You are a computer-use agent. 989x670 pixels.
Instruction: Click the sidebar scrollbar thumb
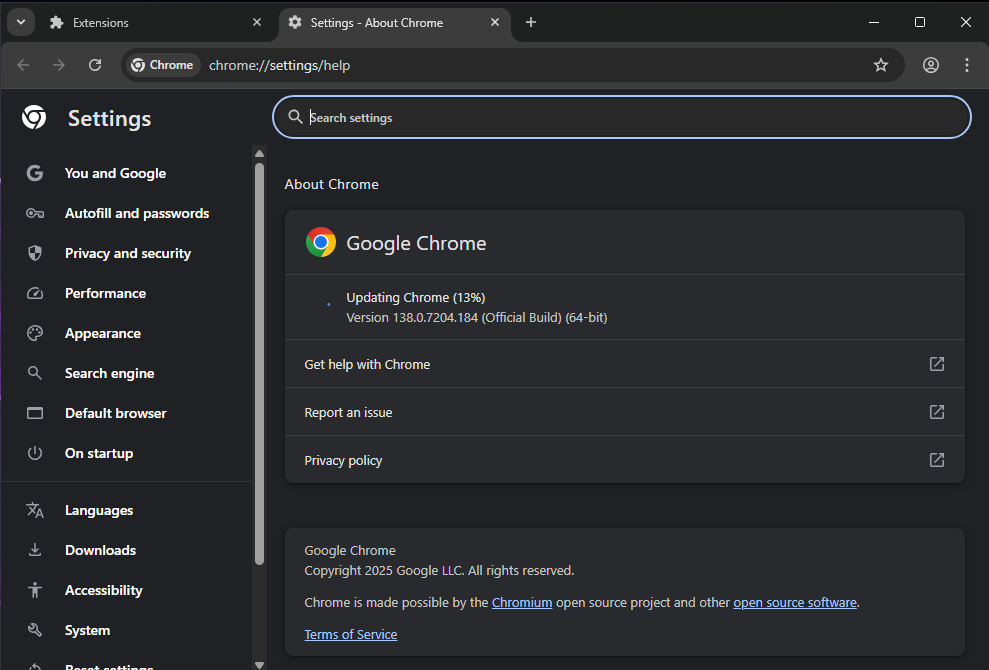tap(259, 364)
